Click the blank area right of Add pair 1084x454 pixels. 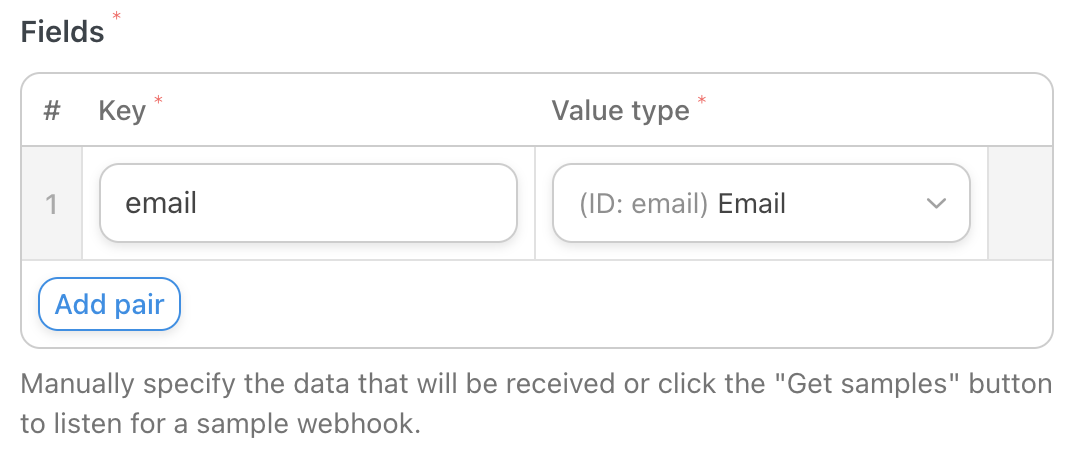point(600,304)
